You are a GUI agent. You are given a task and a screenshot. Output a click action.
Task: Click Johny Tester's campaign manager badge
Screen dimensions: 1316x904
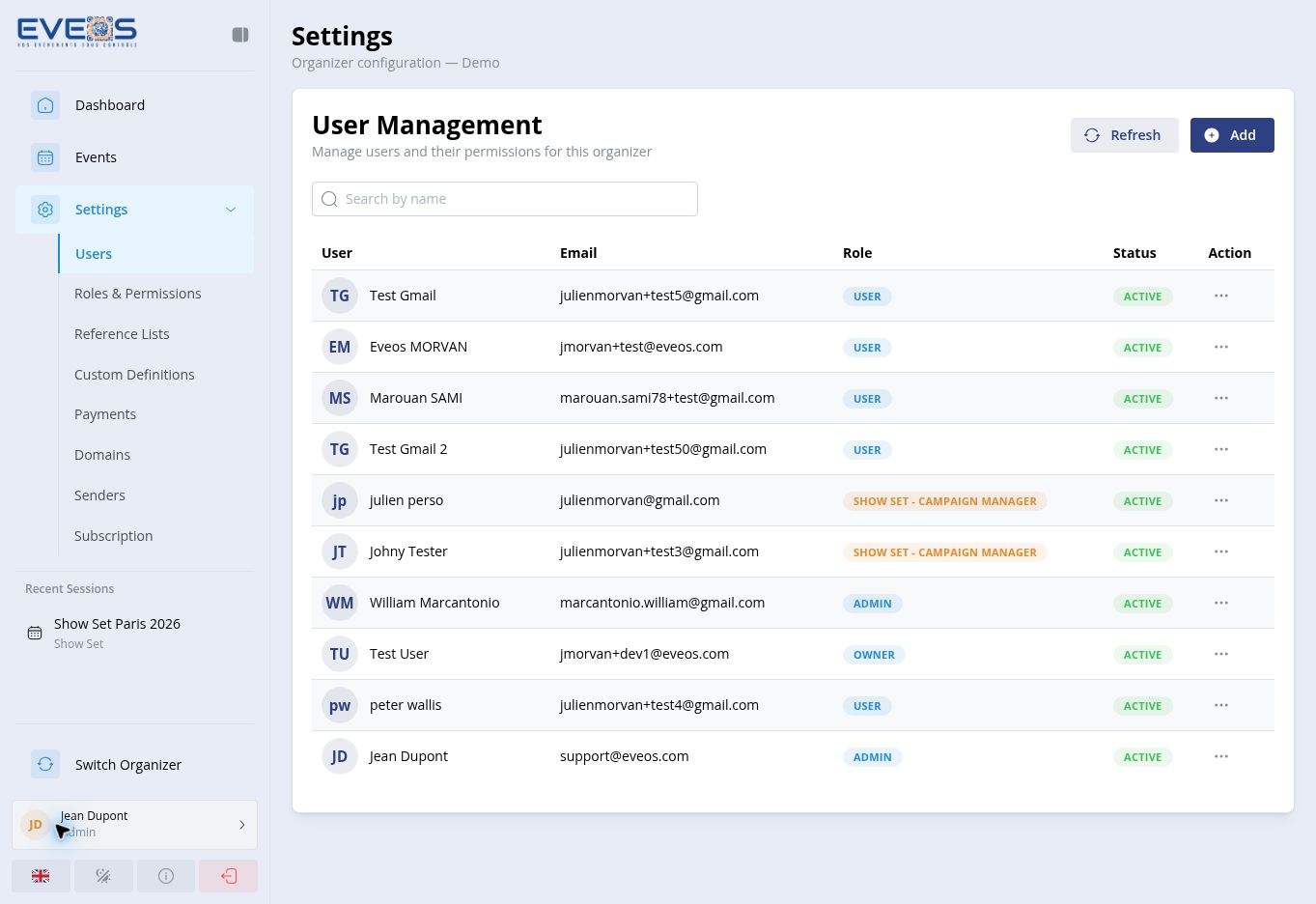(945, 552)
